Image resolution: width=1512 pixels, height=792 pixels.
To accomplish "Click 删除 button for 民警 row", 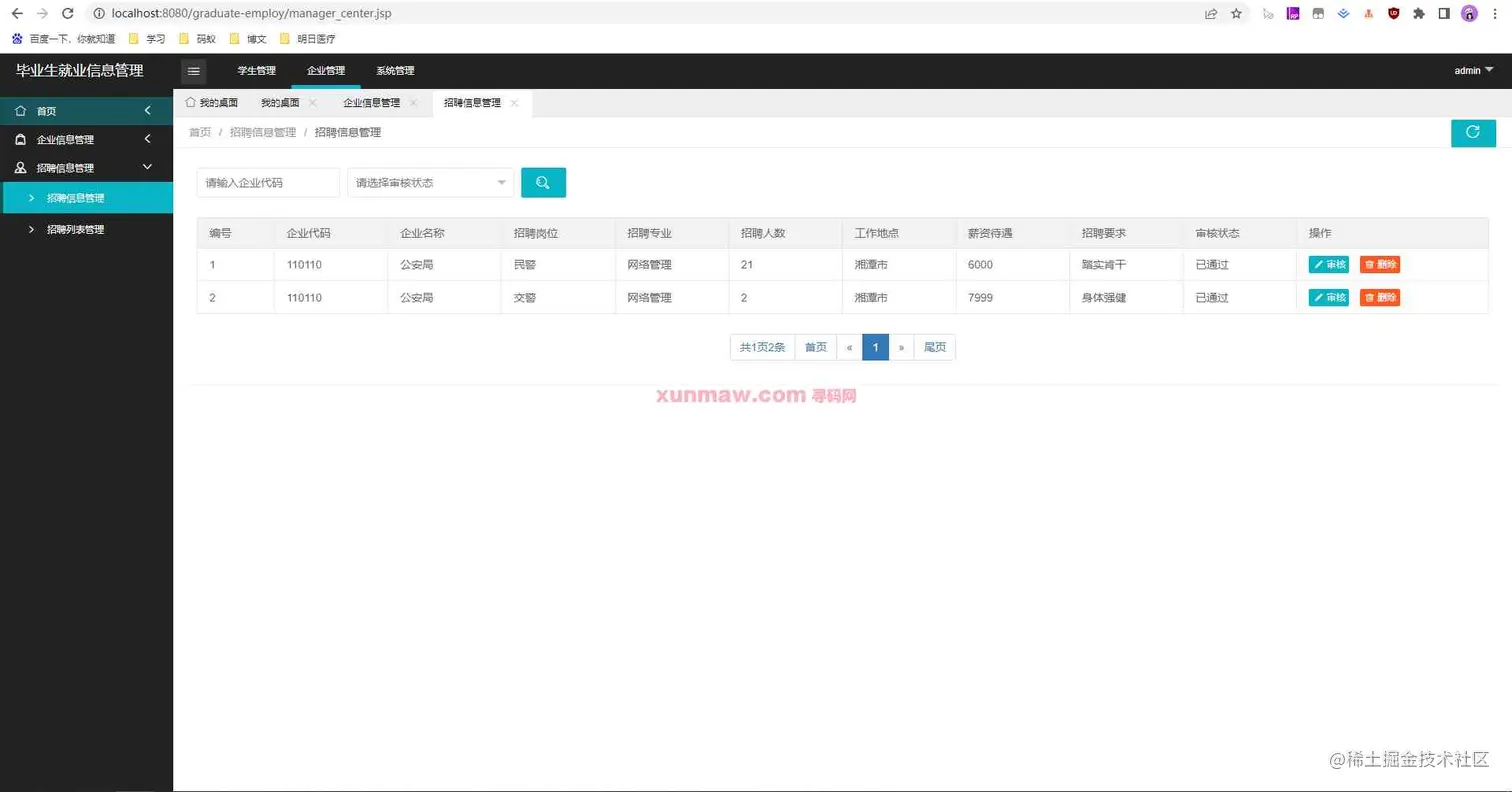I will [1380, 265].
